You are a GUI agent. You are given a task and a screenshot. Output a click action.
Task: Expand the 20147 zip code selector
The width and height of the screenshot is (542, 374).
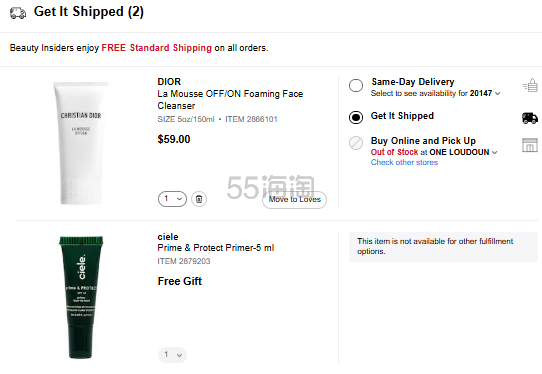[x=485, y=93]
